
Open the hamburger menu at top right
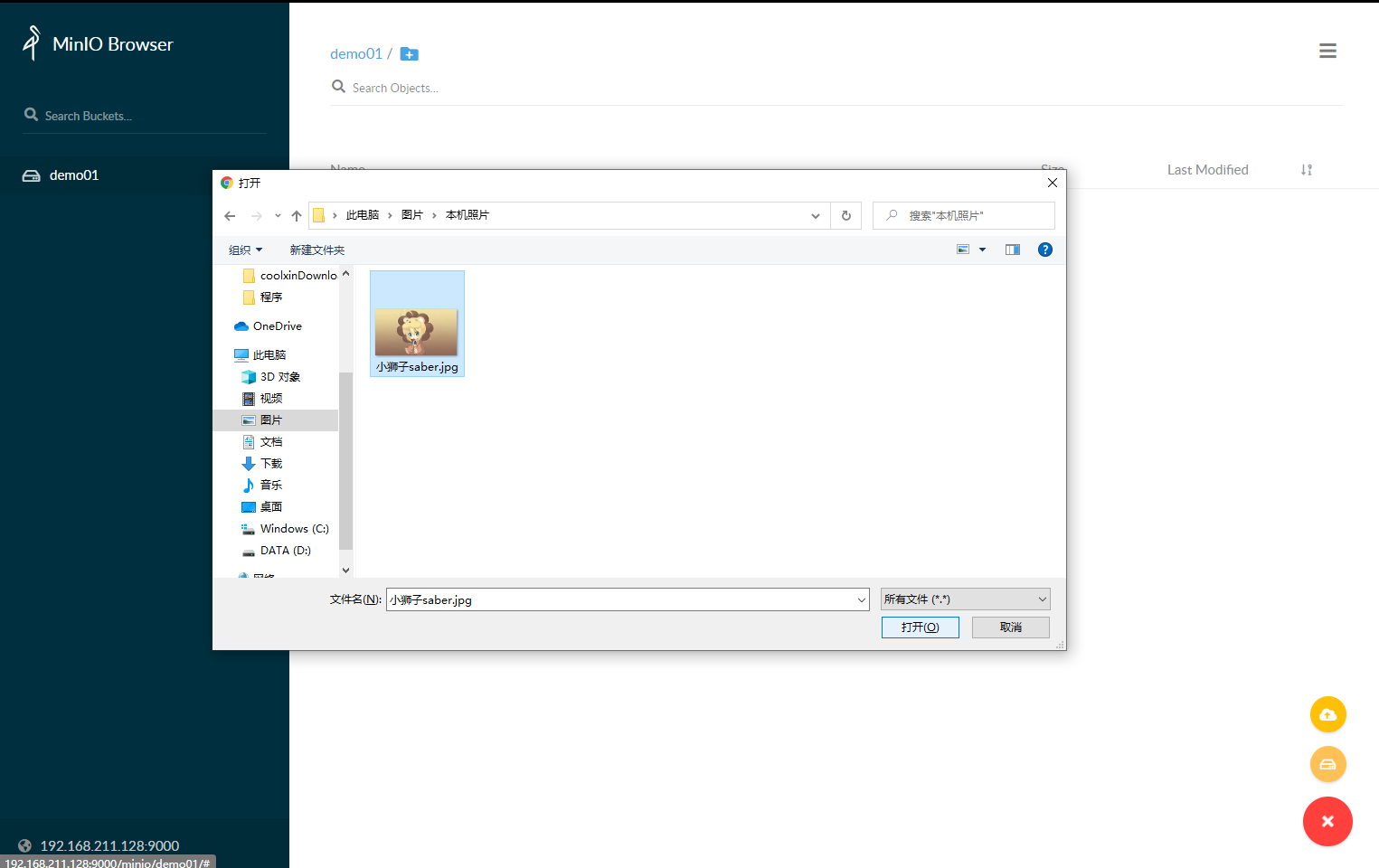[1327, 52]
